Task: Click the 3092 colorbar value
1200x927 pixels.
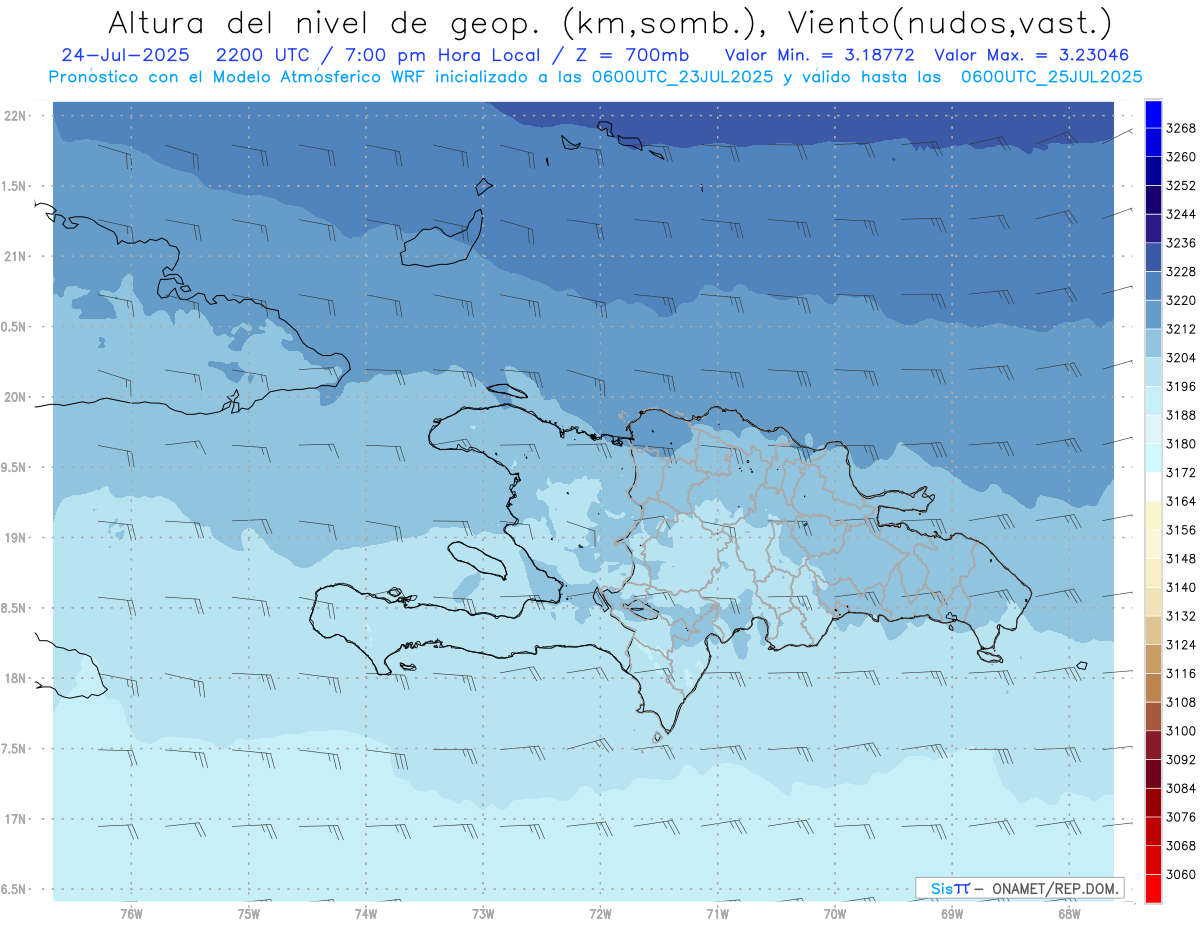Action: [x=1181, y=759]
